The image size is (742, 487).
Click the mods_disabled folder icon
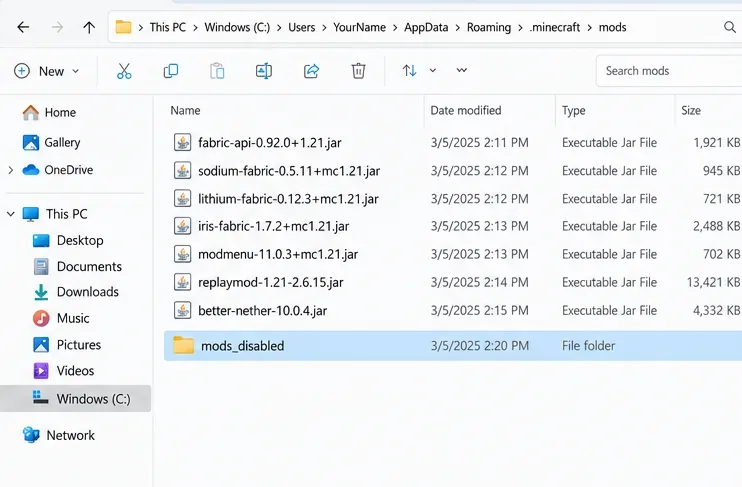point(184,345)
